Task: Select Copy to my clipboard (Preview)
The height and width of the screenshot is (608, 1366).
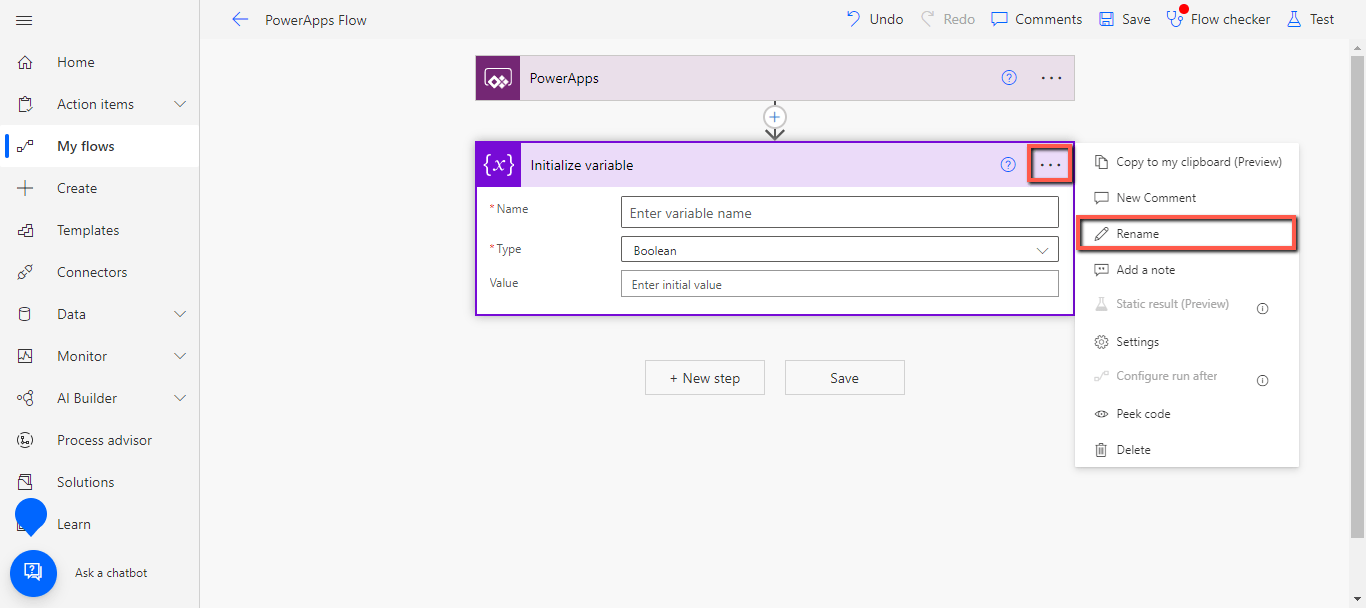Action: 1187,162
